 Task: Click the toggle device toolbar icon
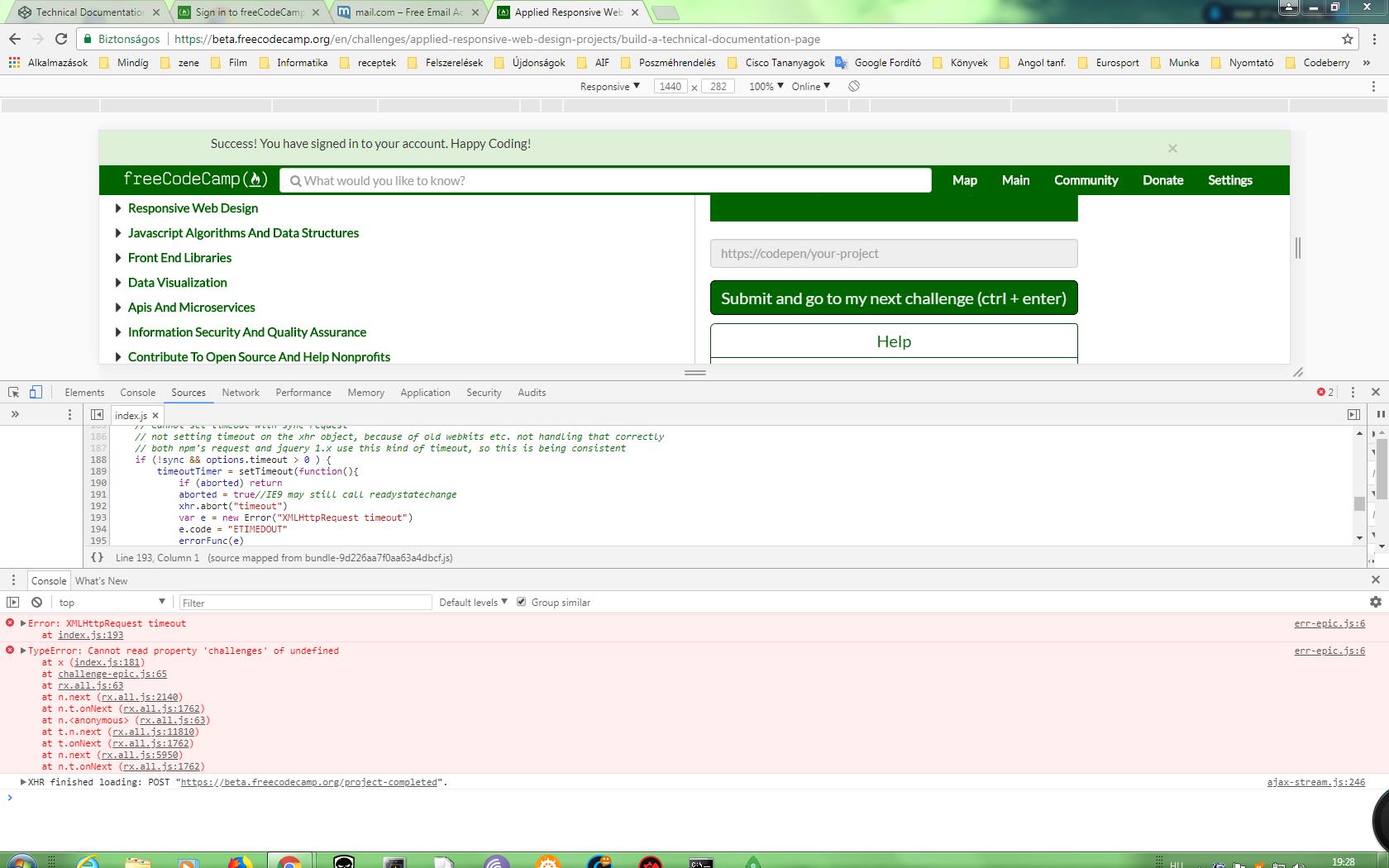(35, 392)
